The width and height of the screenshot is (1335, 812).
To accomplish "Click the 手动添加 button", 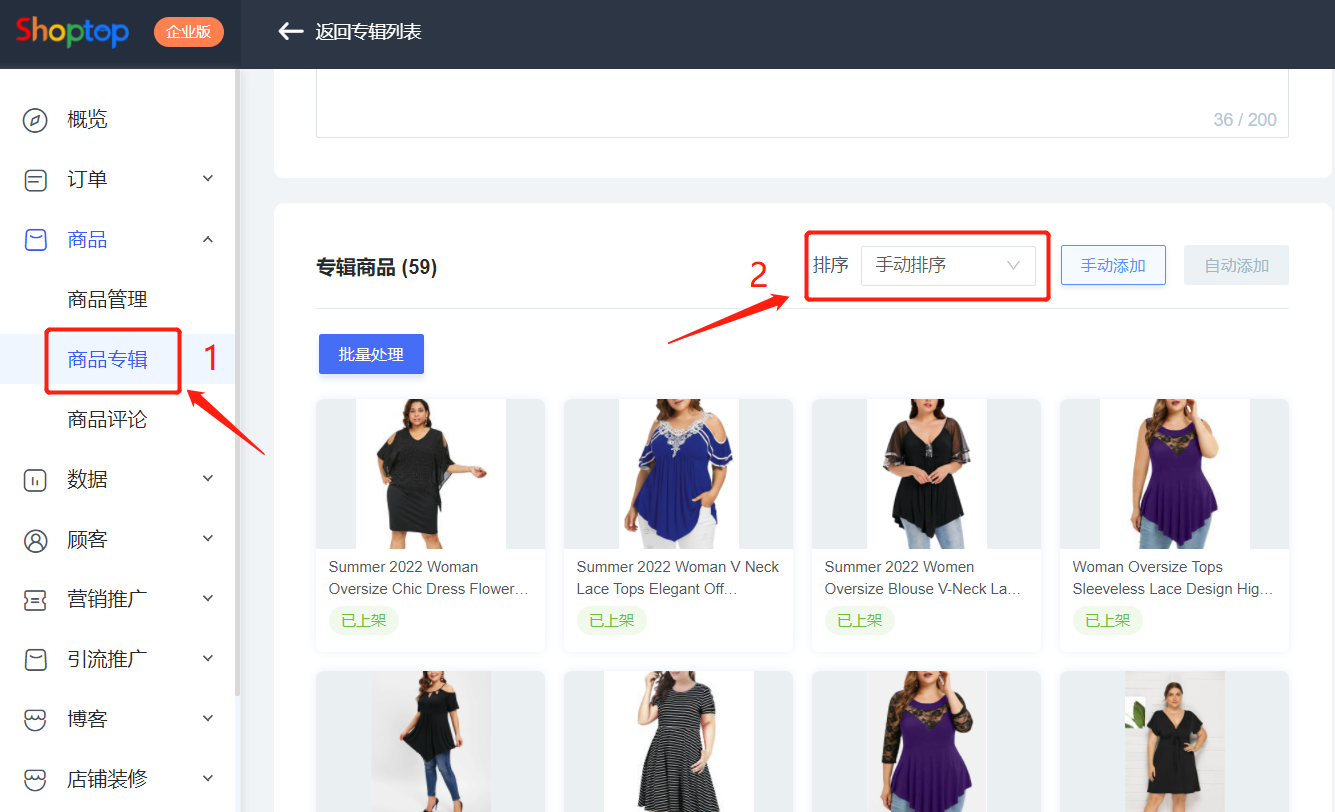I will [1113, 265].
